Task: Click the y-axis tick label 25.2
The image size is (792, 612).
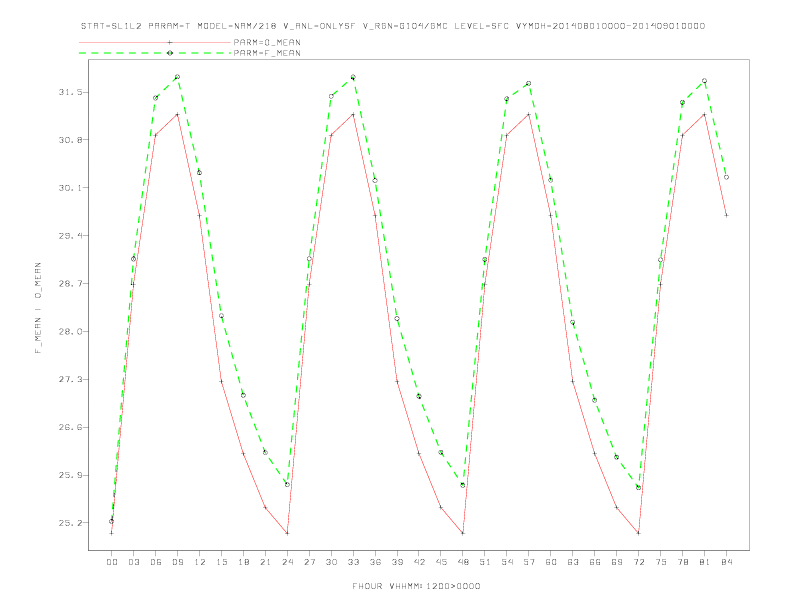Action: tap(71, 523)
